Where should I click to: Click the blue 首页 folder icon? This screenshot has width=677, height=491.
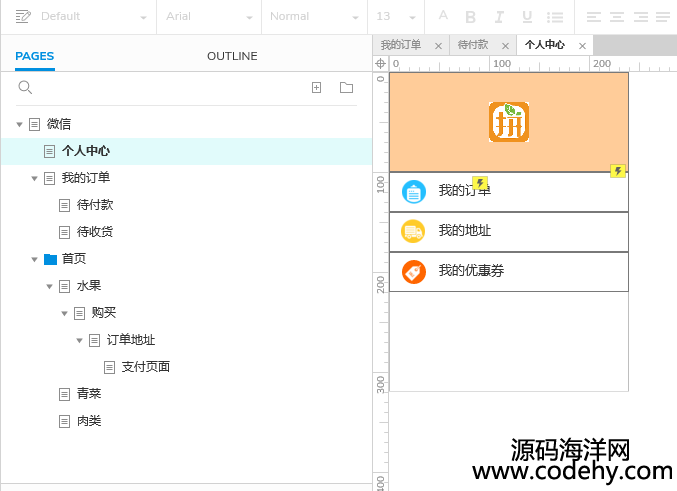[x=50, y=259]
